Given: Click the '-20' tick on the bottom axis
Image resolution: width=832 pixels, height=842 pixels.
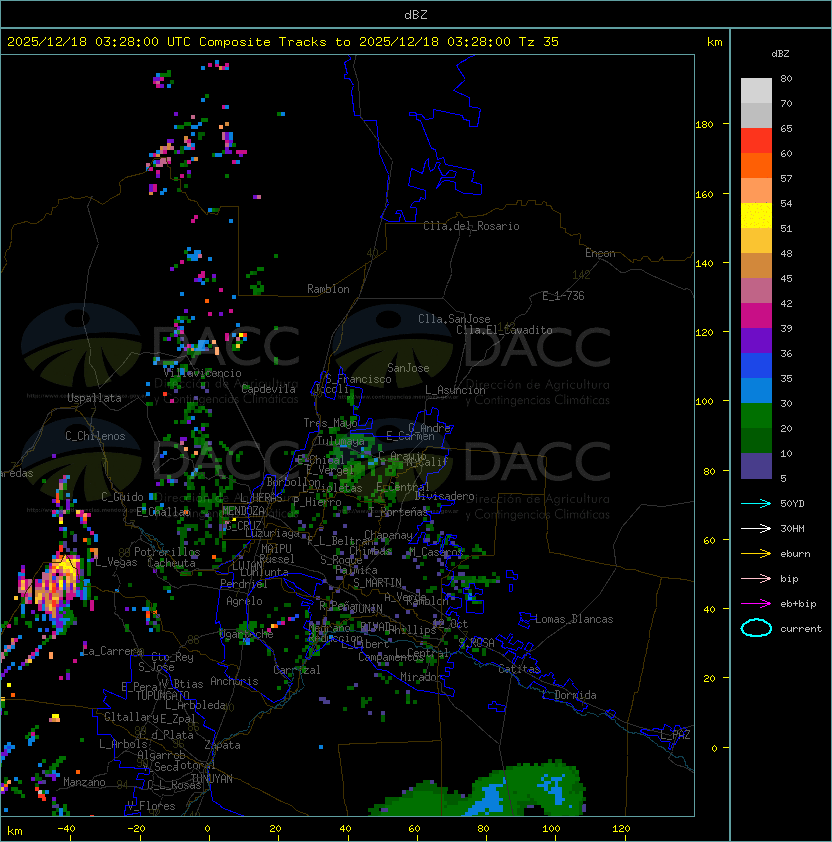Looking at the screenshot, I should pos(136,829).
